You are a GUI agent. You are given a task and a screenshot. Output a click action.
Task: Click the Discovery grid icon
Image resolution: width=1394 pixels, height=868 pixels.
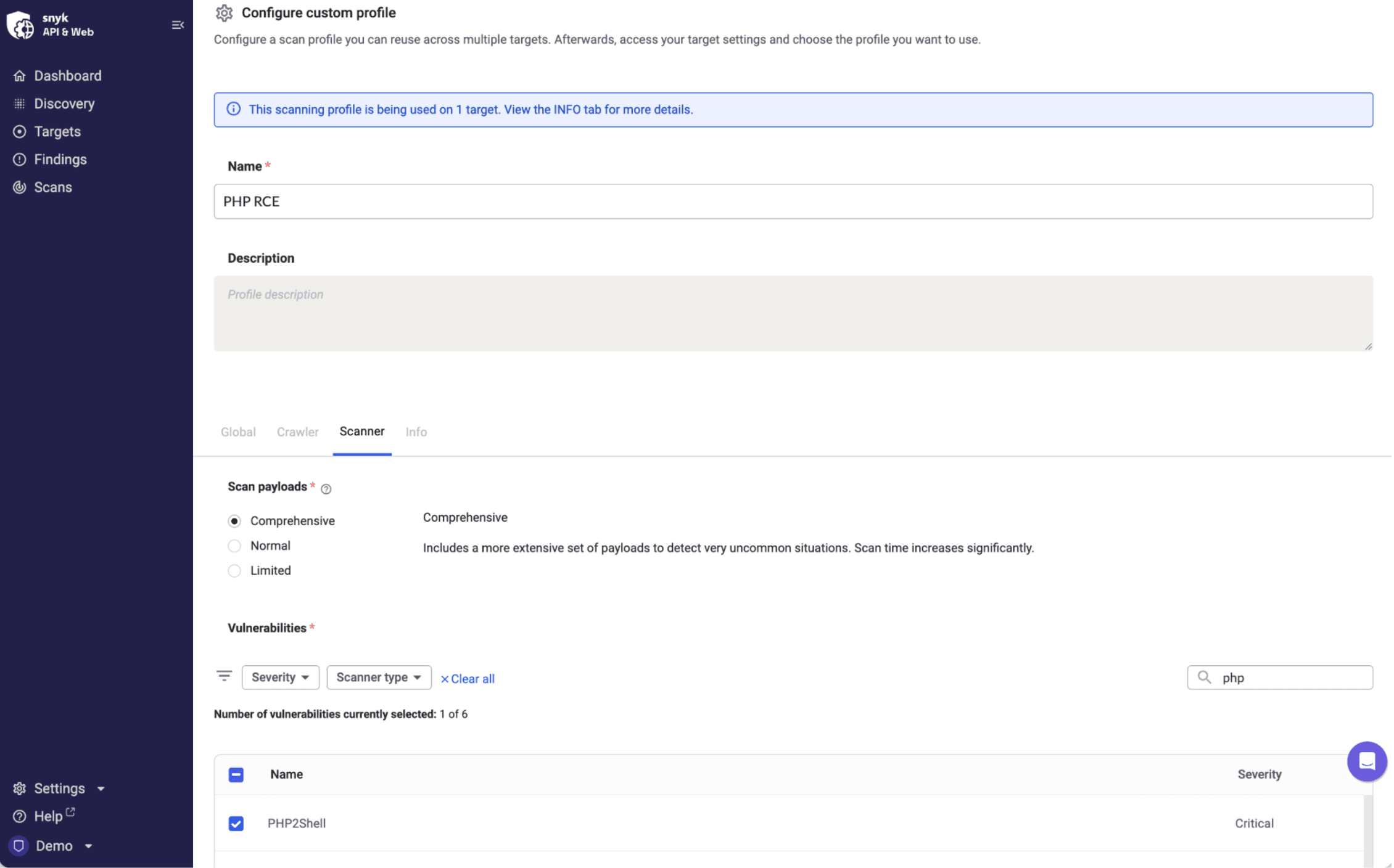tap(20, 104)
